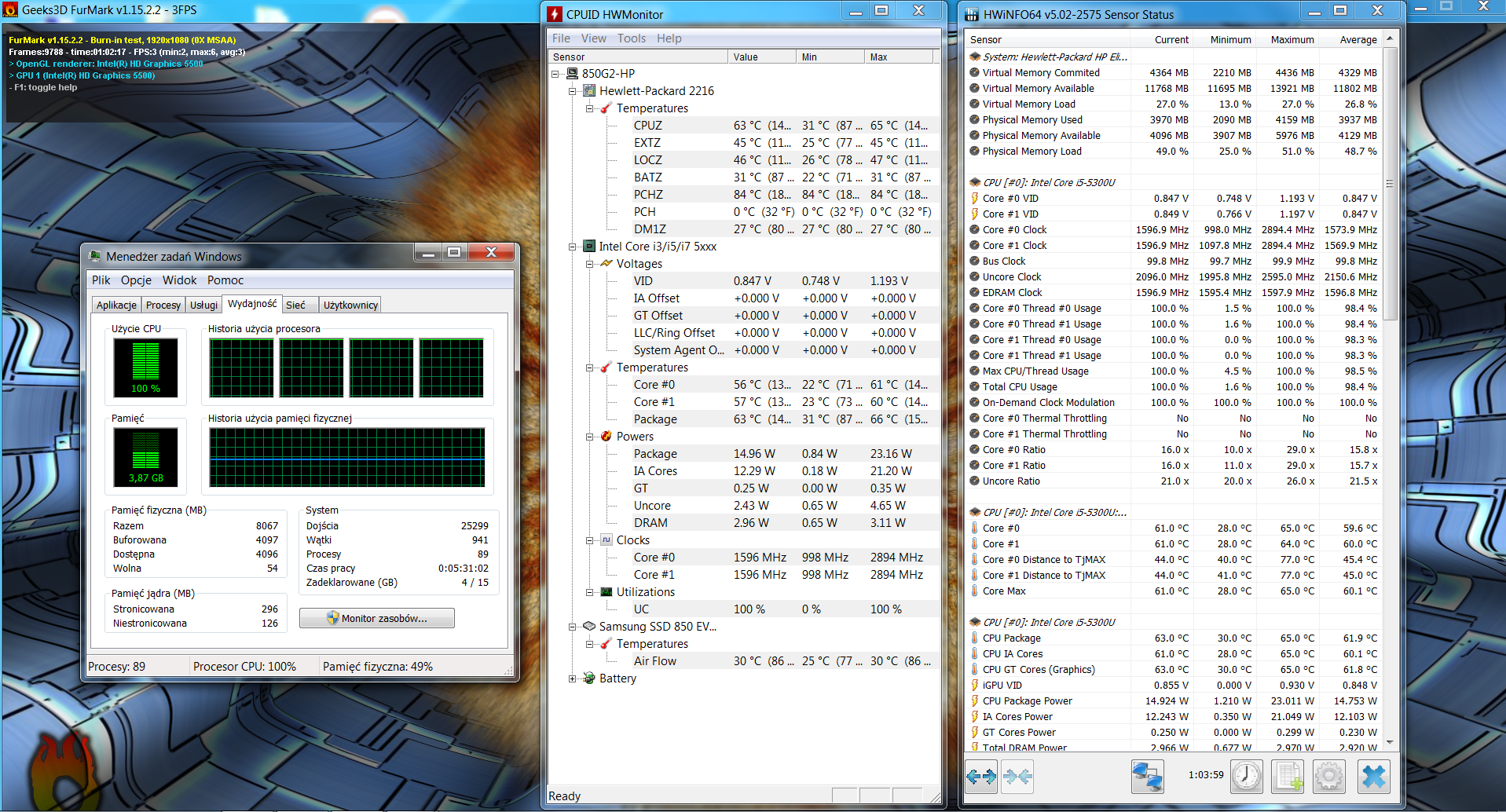1506x812 pixels.
Task: Open Tools menu in HWMonitor
Action: [x=632, y=38]
